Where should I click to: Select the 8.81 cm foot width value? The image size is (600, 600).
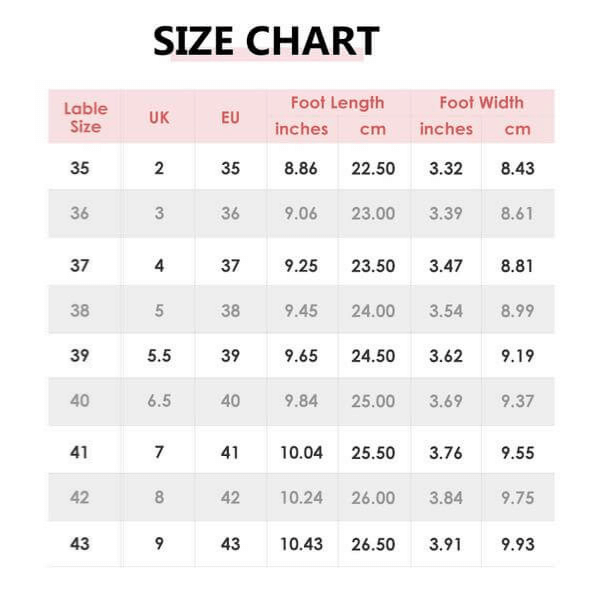coord(517,266)
